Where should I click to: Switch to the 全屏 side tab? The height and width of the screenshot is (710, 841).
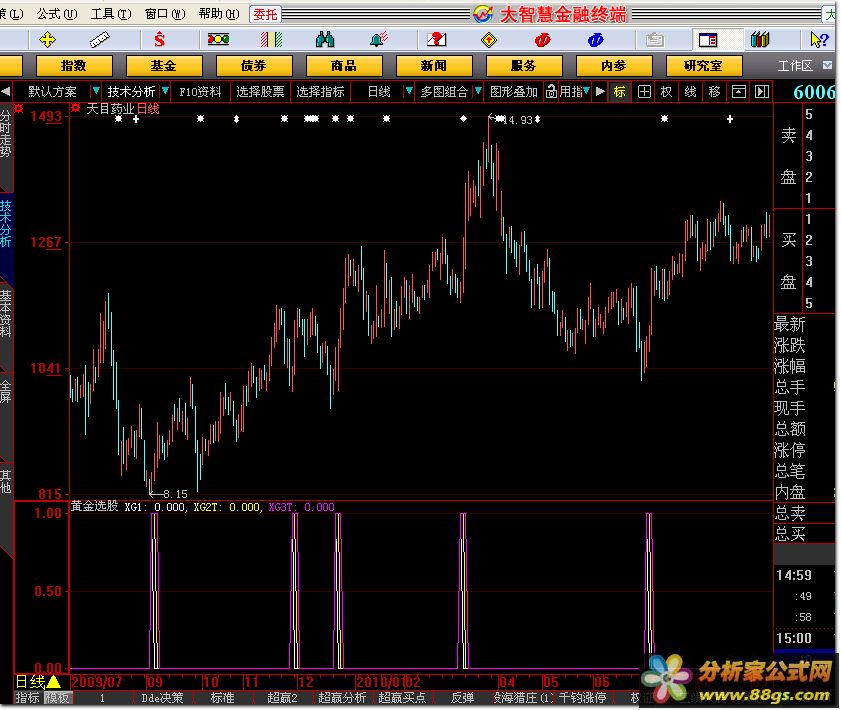tap(5, 391)
